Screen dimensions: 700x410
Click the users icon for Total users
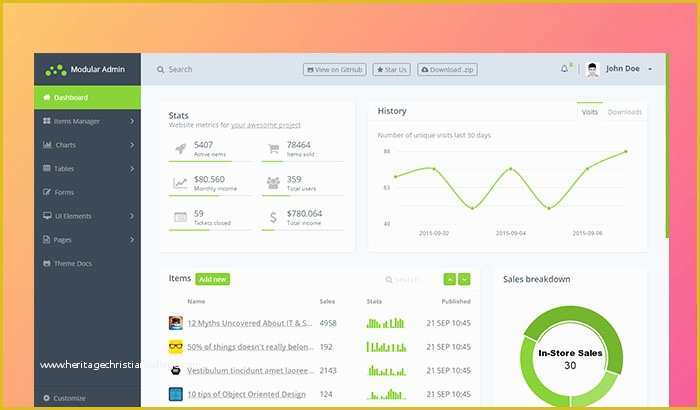(273, 183)
